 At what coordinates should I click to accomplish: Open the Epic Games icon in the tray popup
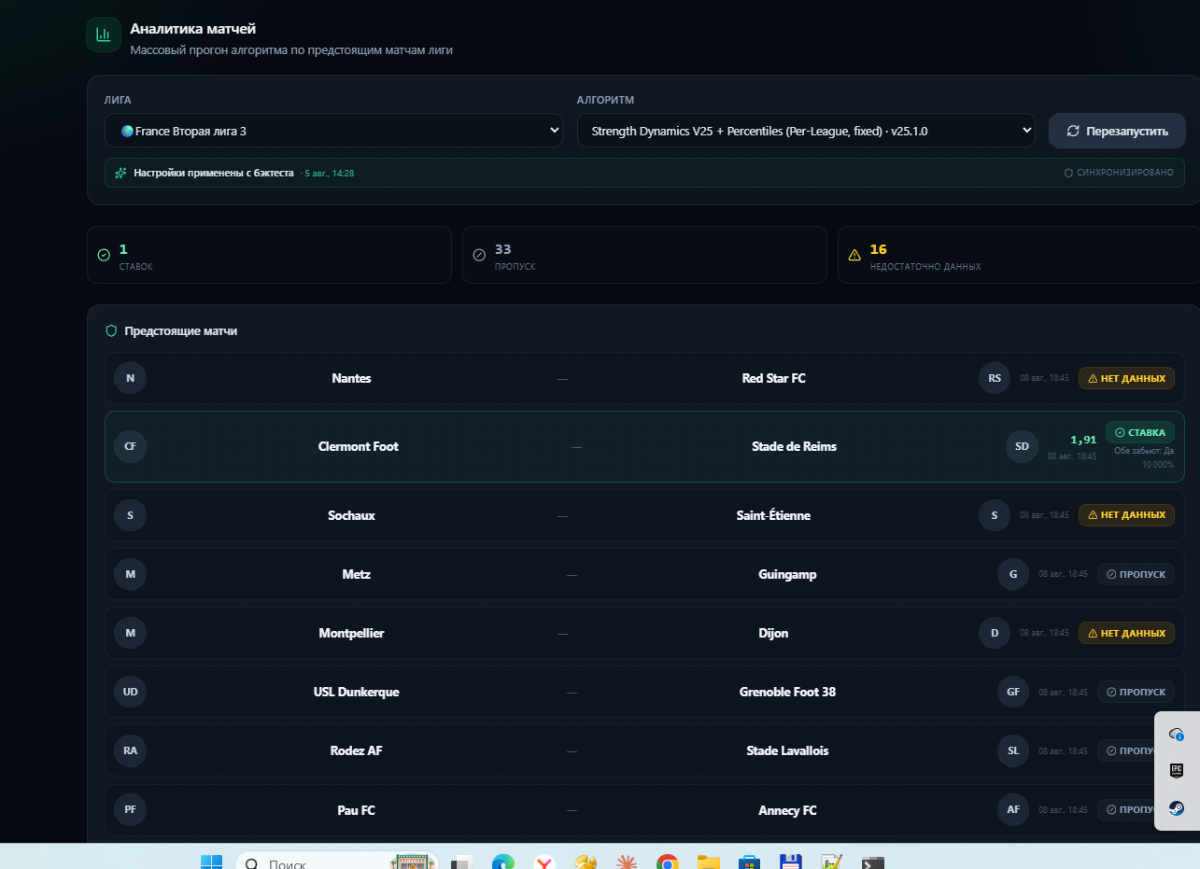[1177, 771]
